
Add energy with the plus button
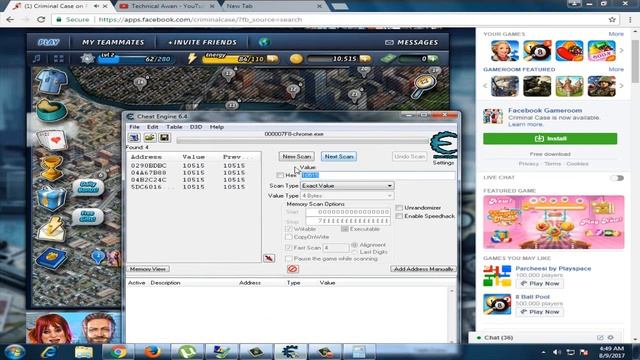click(272, 59)
